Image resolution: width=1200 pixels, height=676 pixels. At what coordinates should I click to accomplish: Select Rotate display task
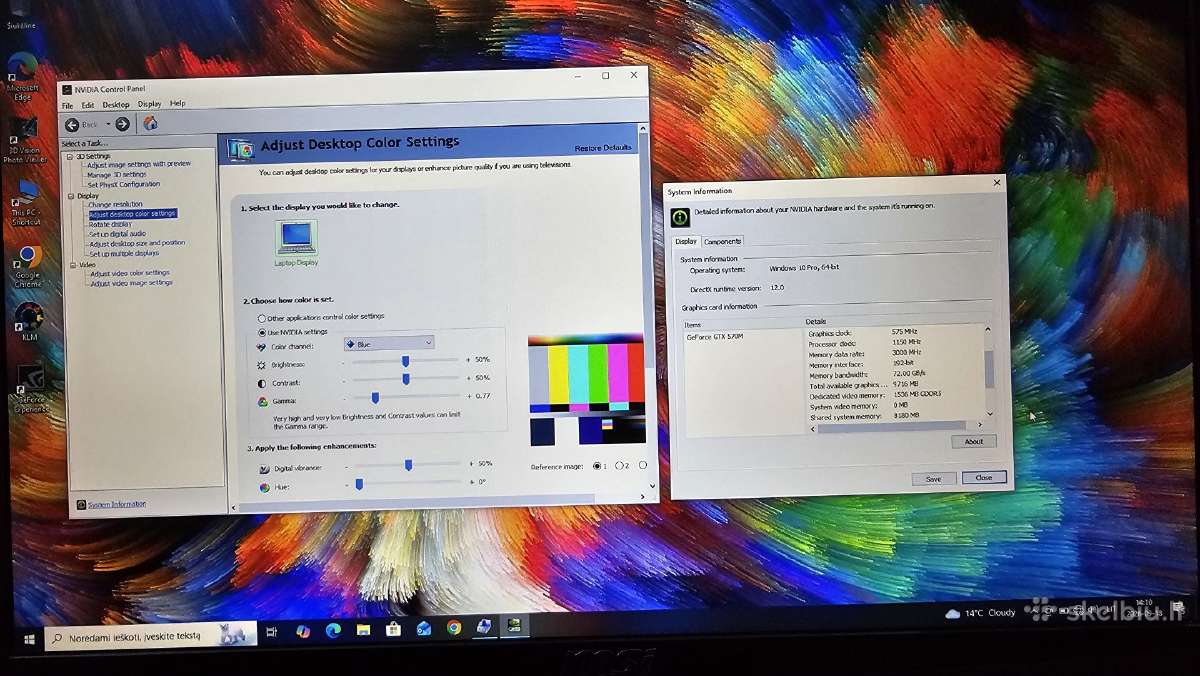click(x=111, y=224)
